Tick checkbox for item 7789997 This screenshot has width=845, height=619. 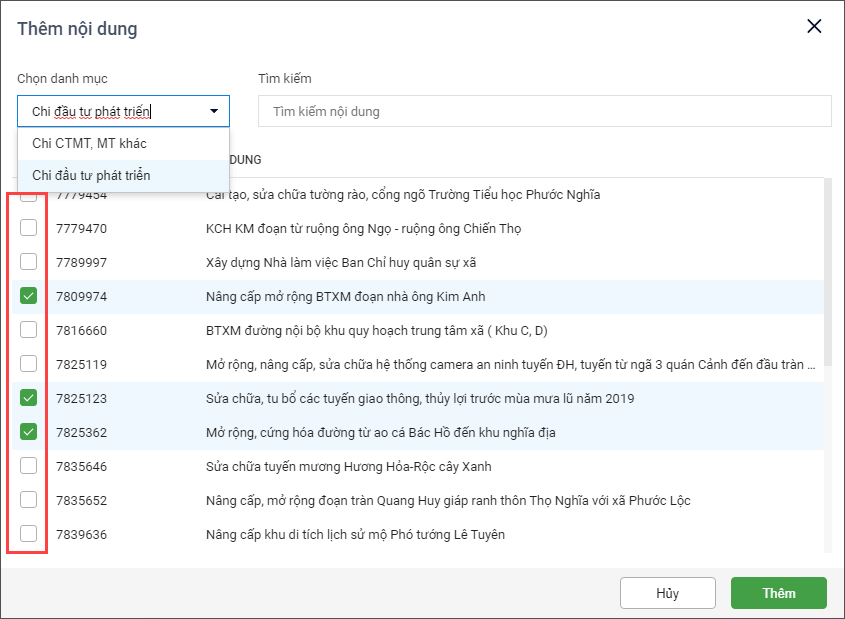[29, 262]
